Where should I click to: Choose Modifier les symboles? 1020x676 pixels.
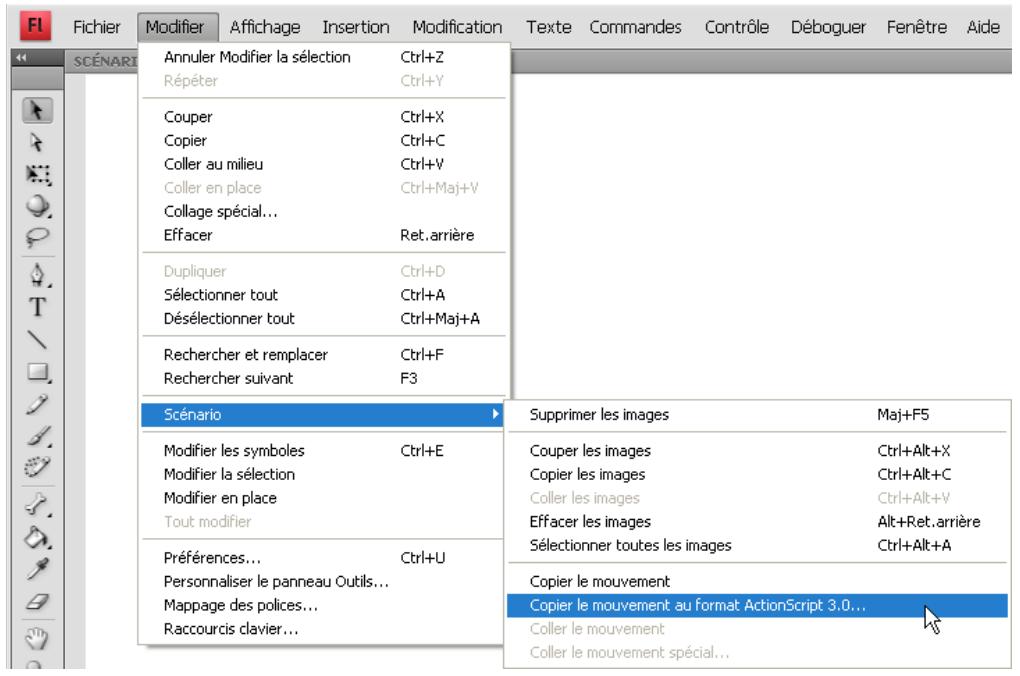point(323,450)
